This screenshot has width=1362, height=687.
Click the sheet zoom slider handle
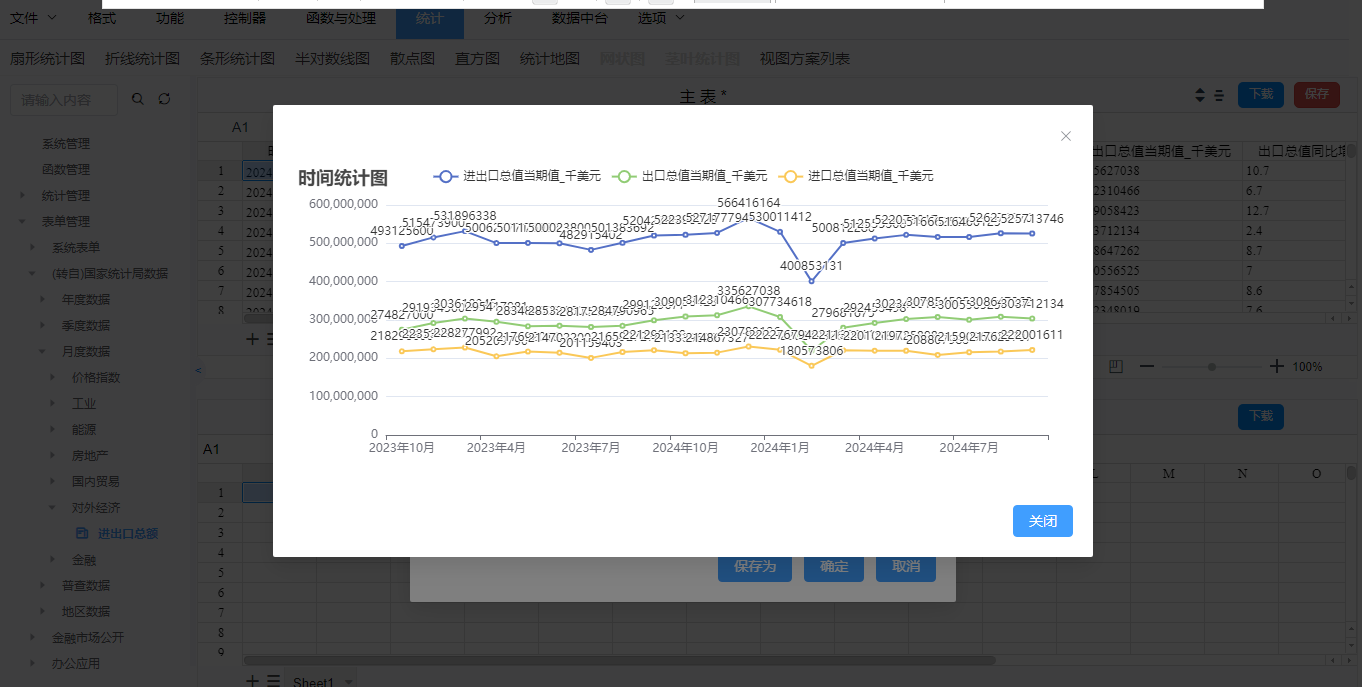click(x=1212, y=367)
